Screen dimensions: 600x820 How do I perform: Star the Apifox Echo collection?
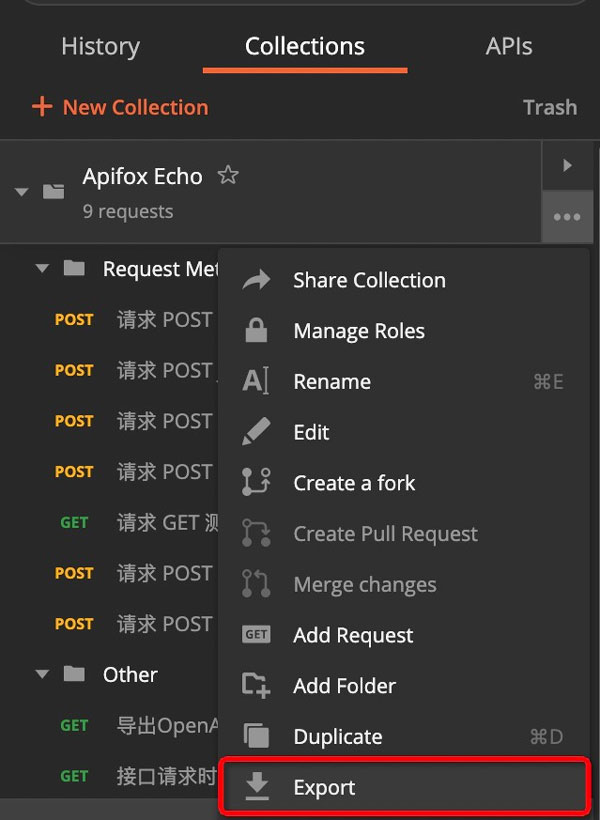[228, 176]
